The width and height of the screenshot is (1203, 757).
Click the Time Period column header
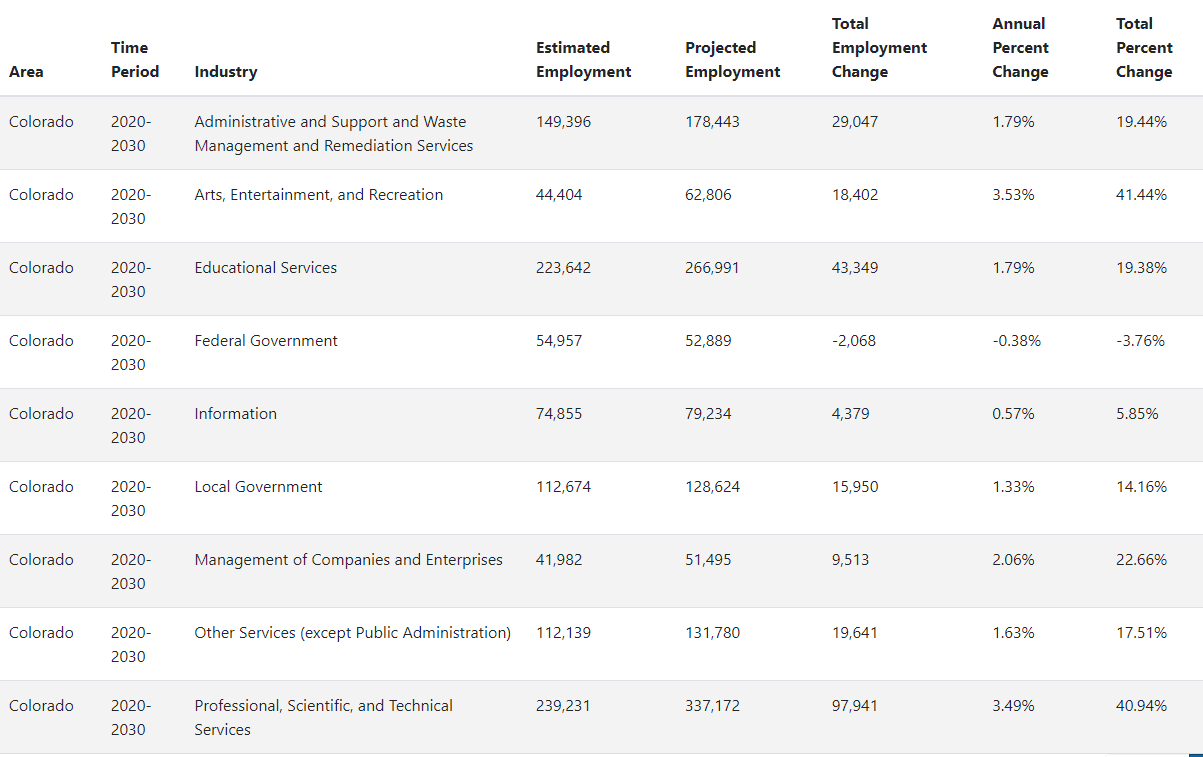pos(135,60)
